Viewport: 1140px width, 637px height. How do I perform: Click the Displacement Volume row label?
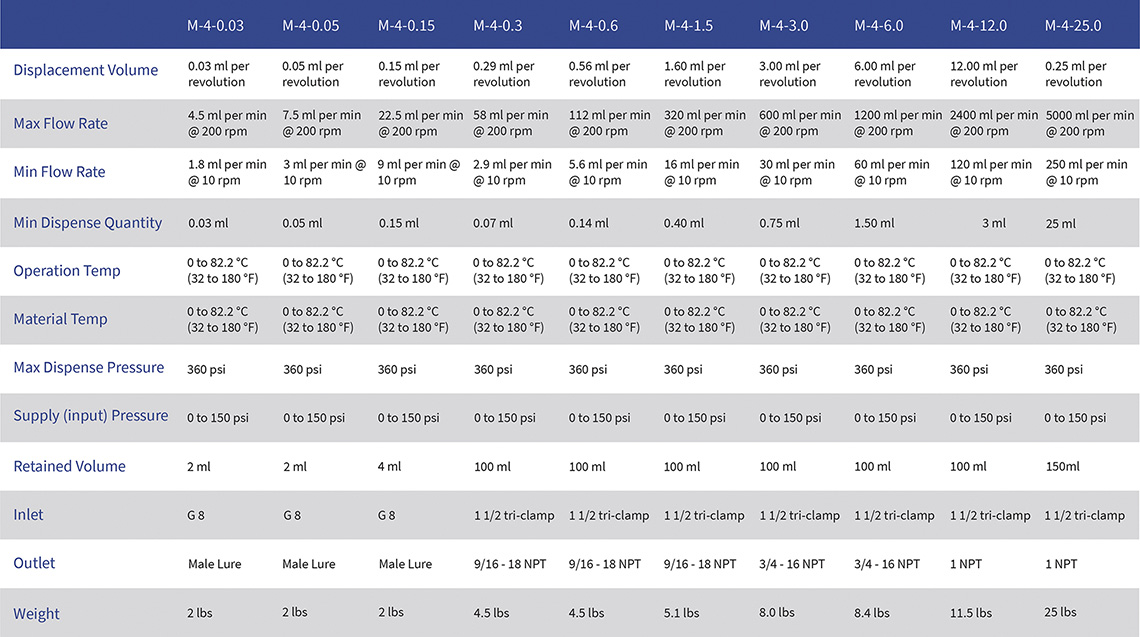[86, 70]
